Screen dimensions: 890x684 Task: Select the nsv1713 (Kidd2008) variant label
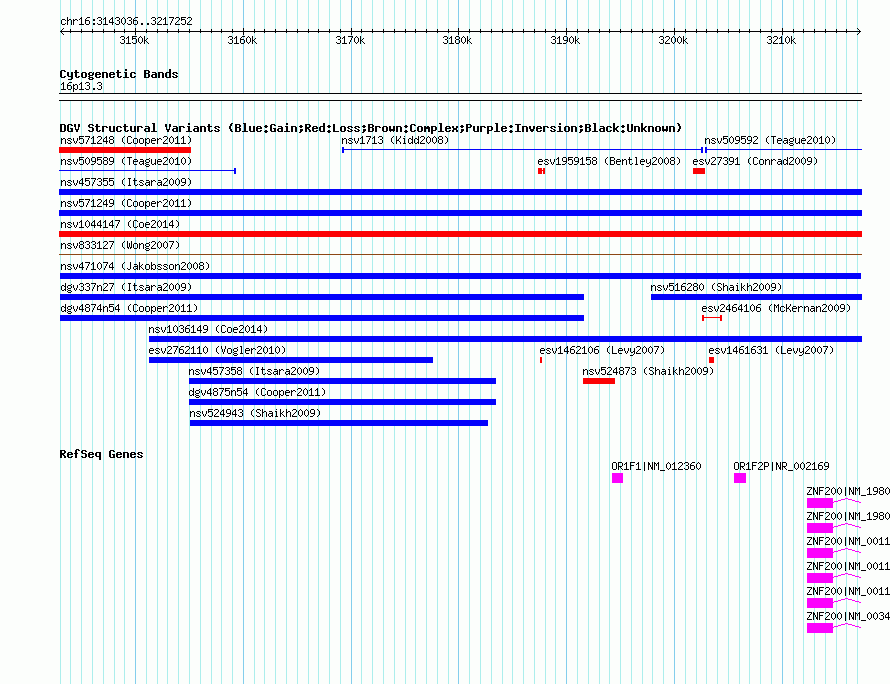[395, 140]
